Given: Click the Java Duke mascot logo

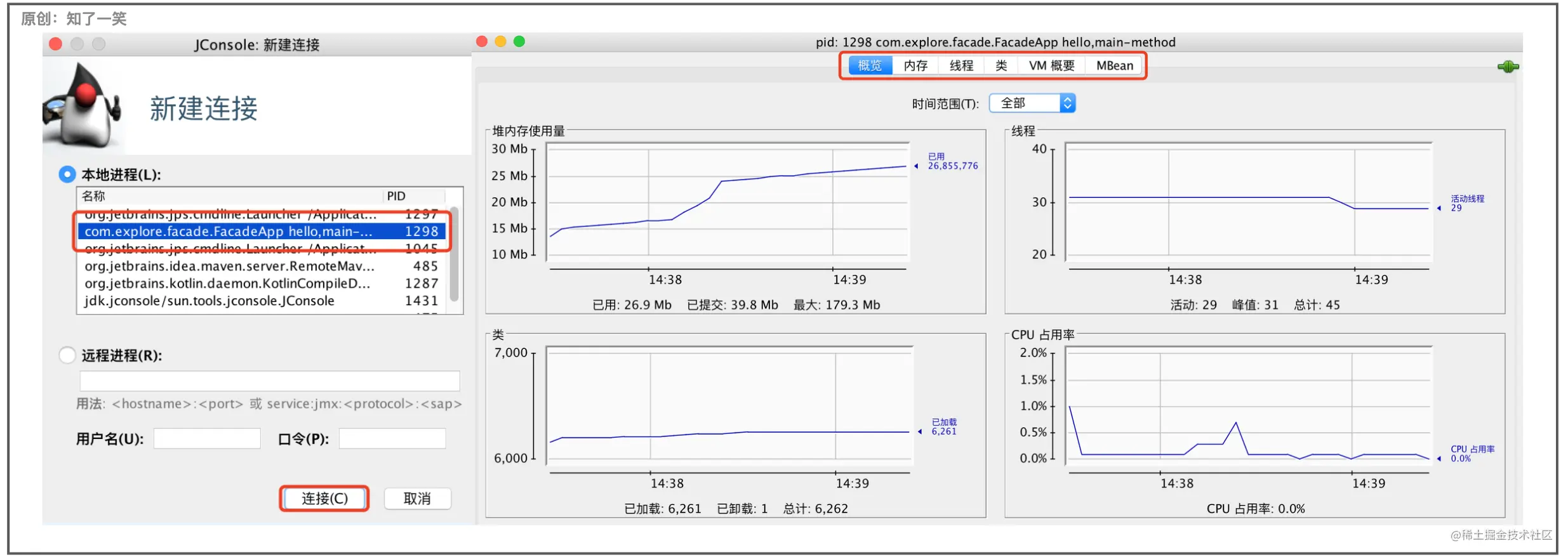Looking at the screenshot, I should [x=83, y=105].
